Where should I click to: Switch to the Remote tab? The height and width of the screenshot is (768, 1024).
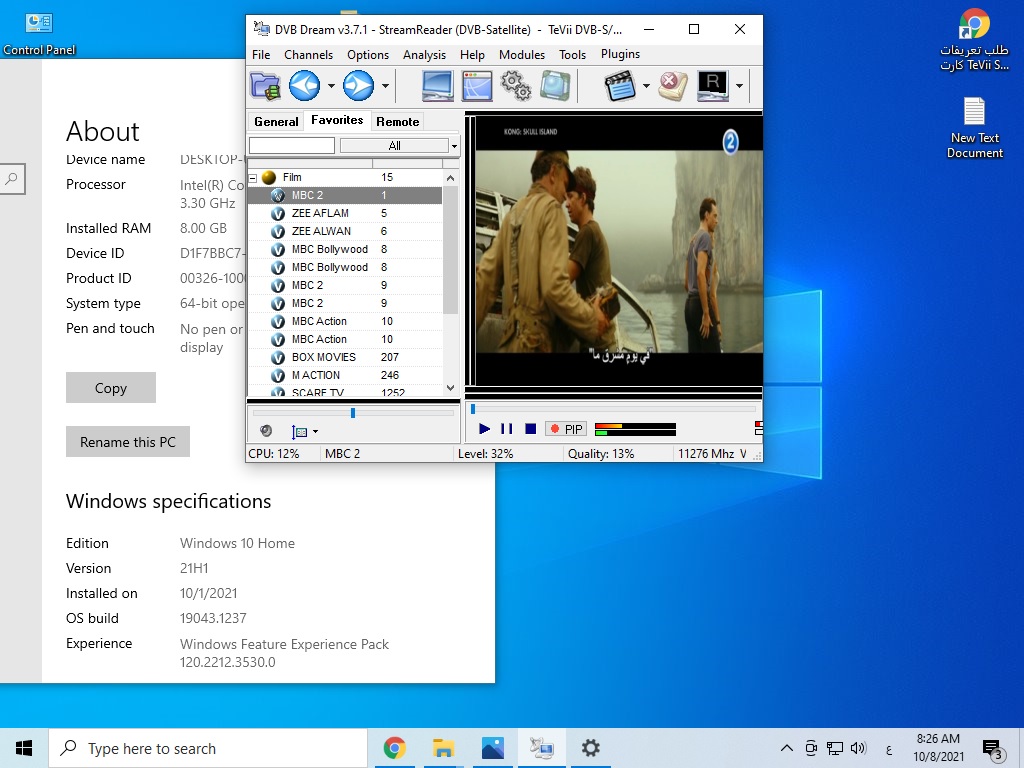pos(398,121)
